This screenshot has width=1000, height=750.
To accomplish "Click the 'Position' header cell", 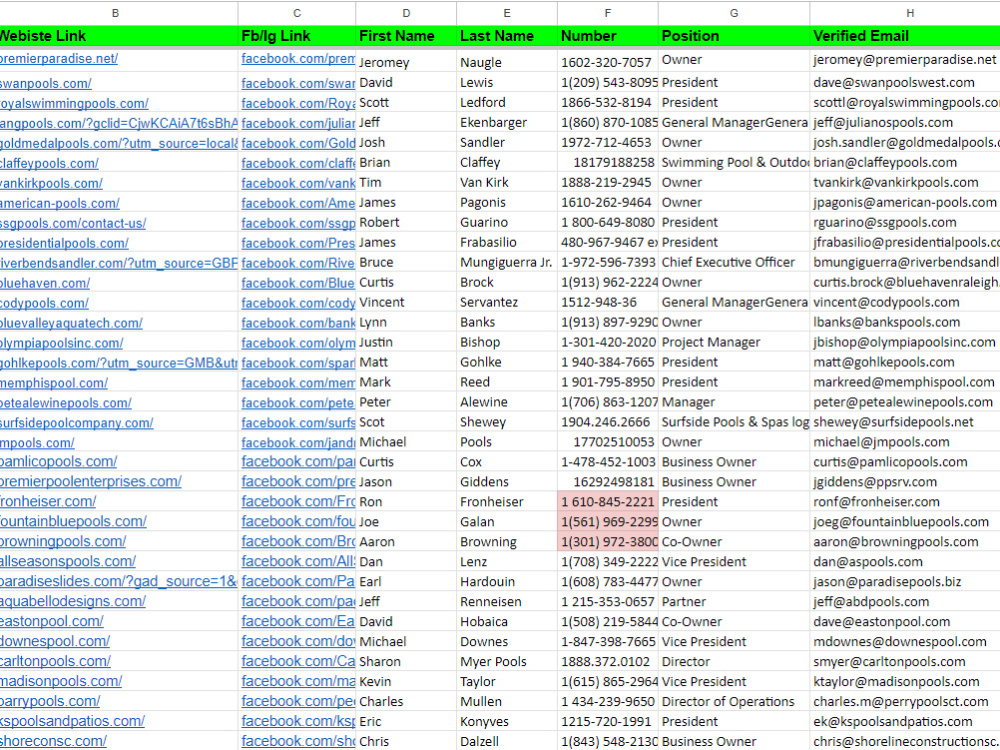I will click(x=734, y=36).
